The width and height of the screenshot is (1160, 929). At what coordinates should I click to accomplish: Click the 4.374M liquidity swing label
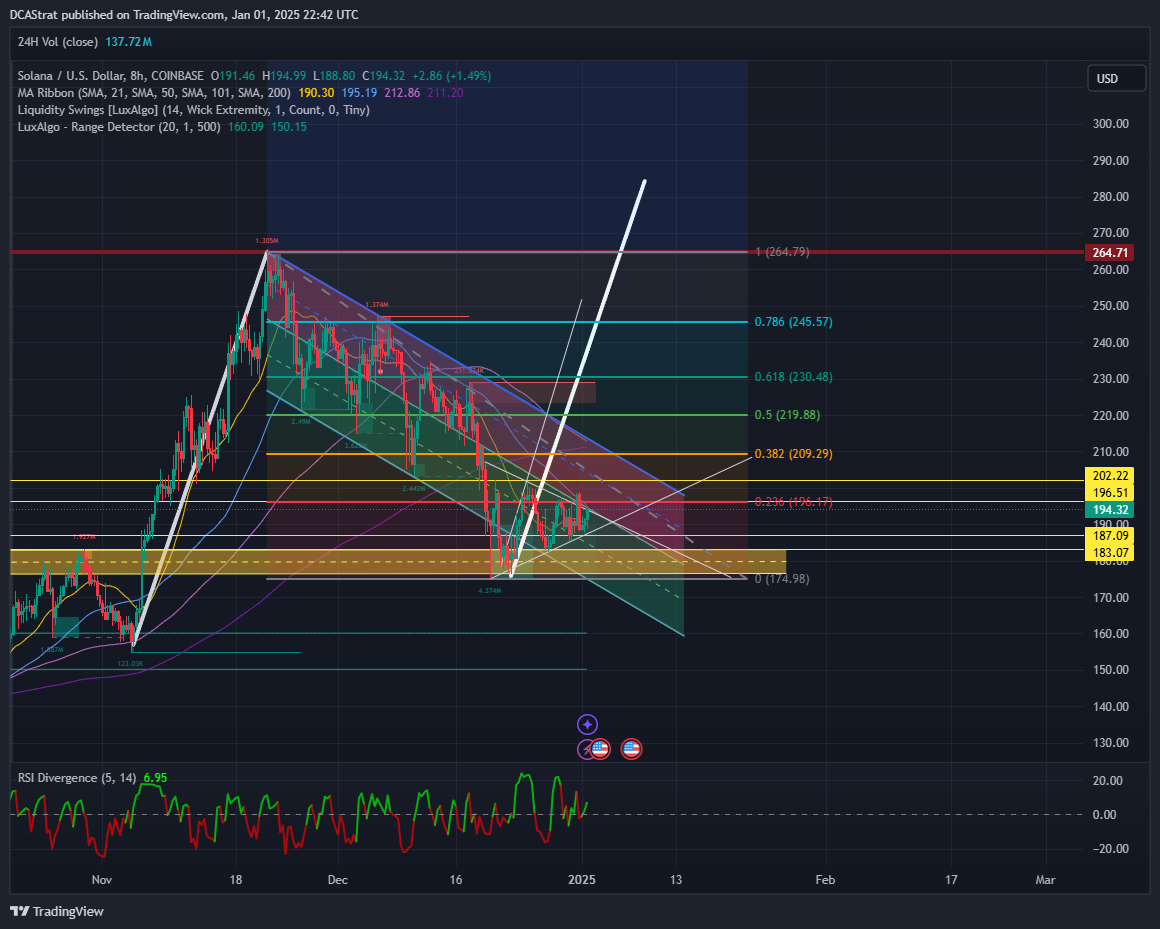pyautogui.click(x=490, y=591)
